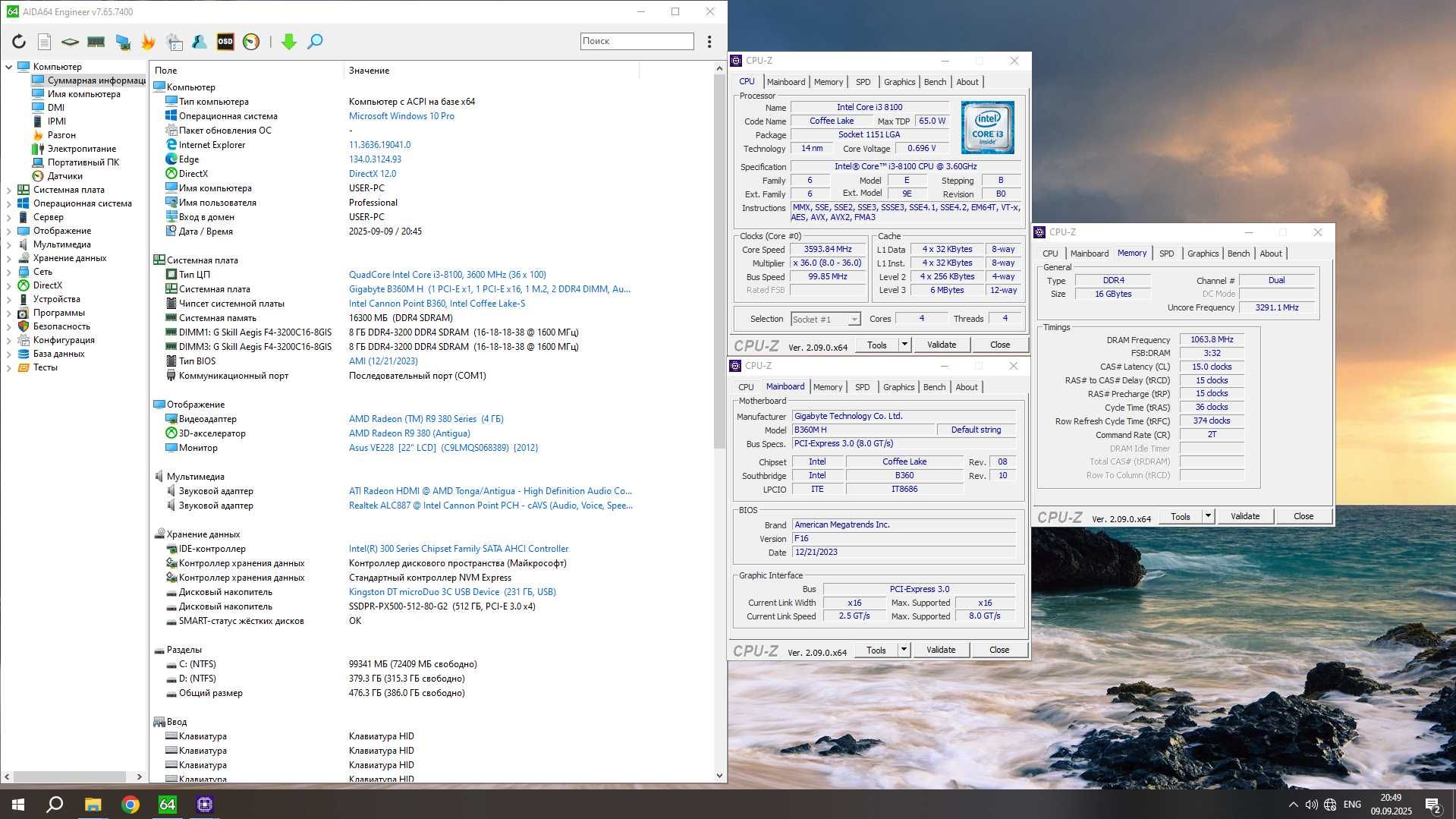The image size is (1456, 819).
Task: Open the Report document icon in AIDA64 toolbar
Action: click(x=45, y=42)
